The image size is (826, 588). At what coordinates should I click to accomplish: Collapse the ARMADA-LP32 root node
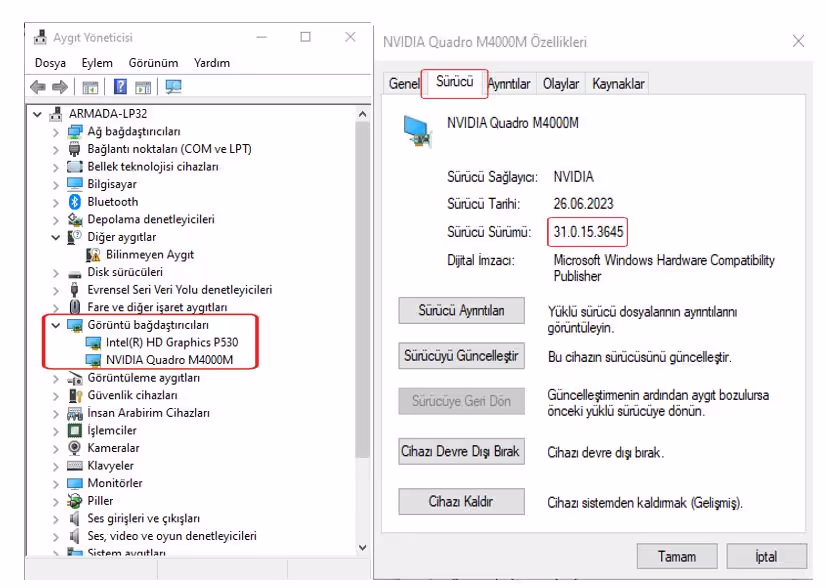[37, 114]
